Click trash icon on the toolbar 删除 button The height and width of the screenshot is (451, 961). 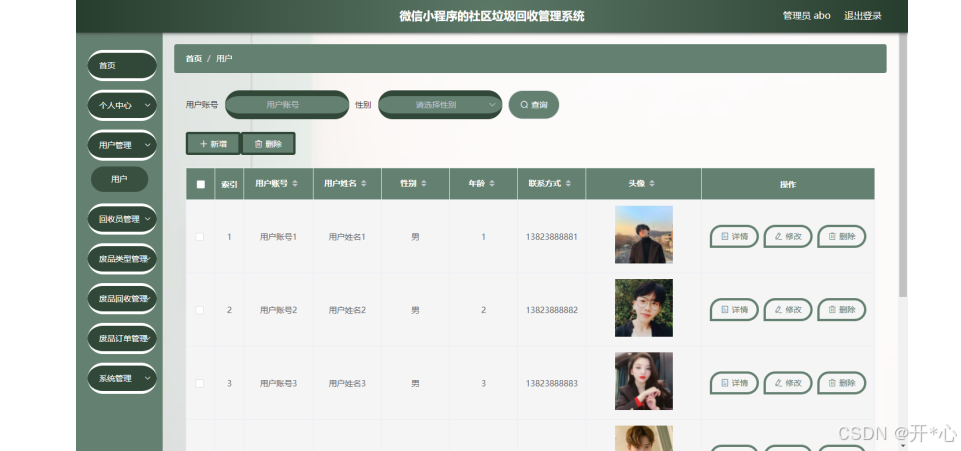click(x=258, y=144)
